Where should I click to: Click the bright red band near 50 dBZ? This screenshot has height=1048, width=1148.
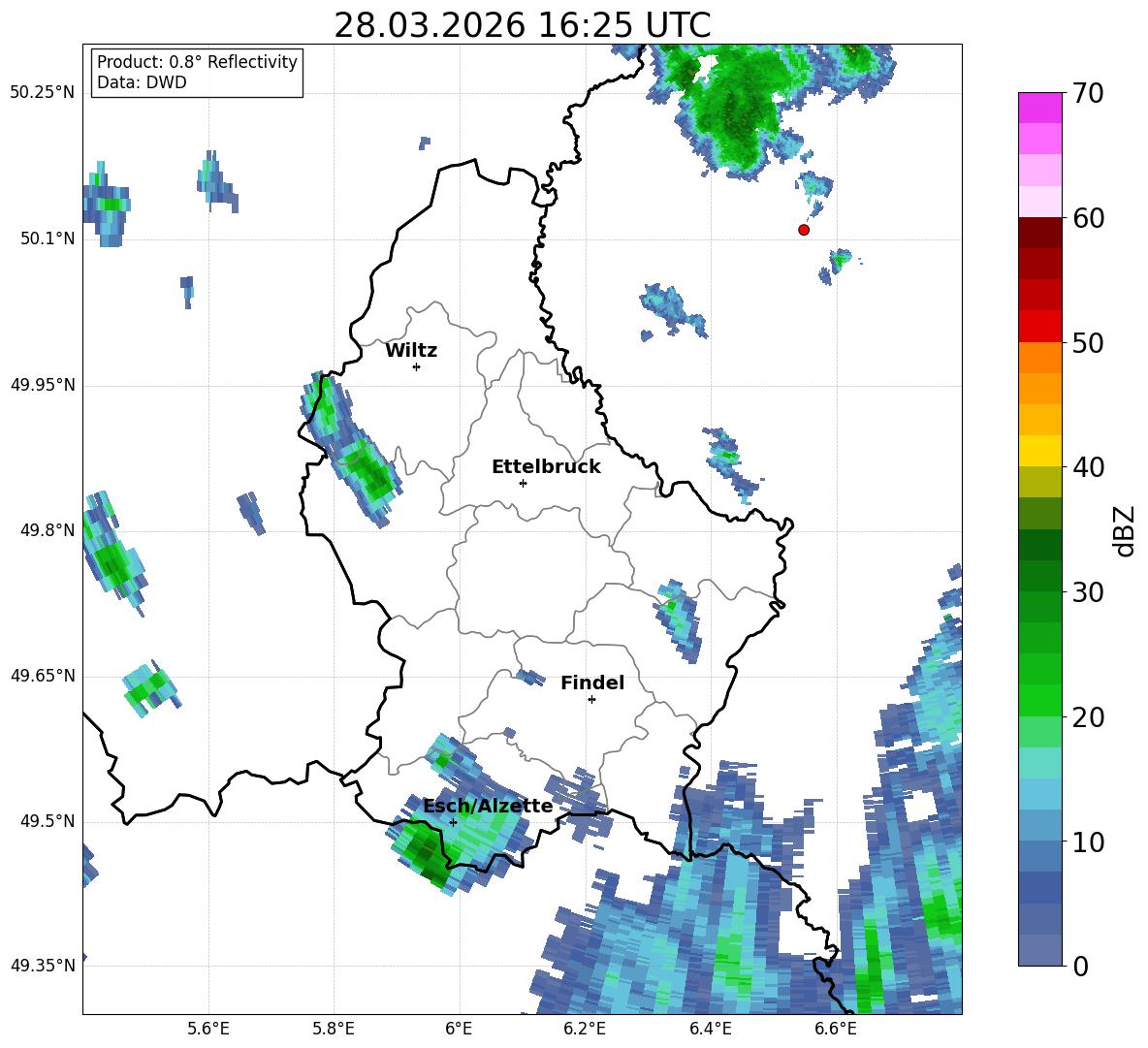coord(1039,327)
